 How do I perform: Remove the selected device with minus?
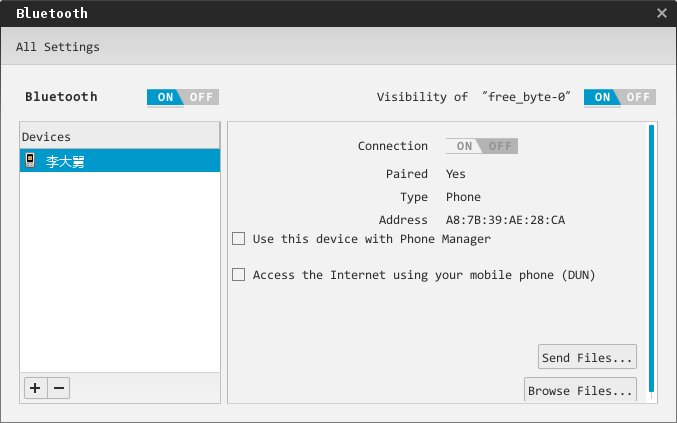point(59,388)
